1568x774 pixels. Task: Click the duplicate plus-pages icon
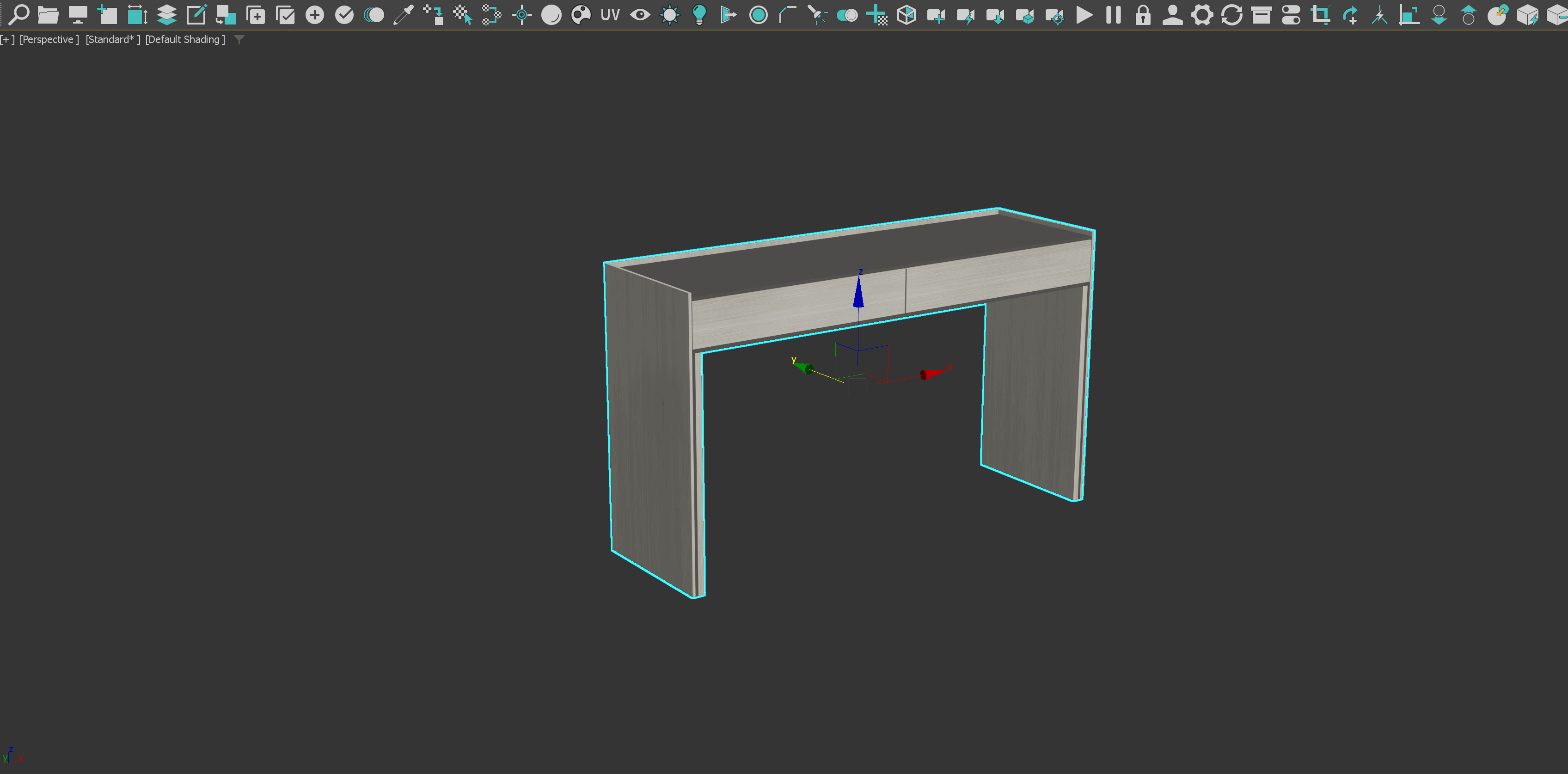[x=255, y=15]
